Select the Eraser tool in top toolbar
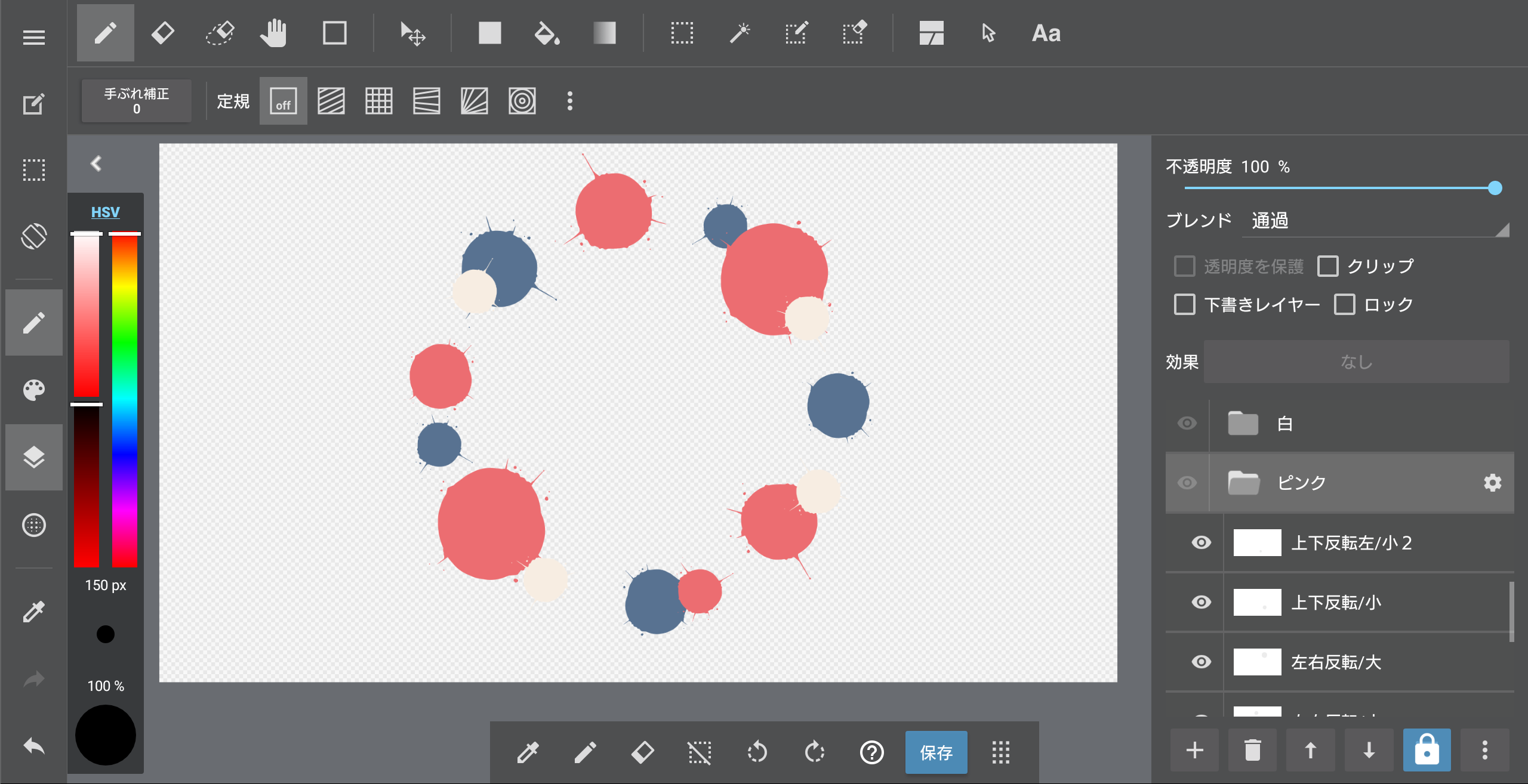Image resolution: width=1528 pixels, height=784 pixels. [x=162, y=33]
